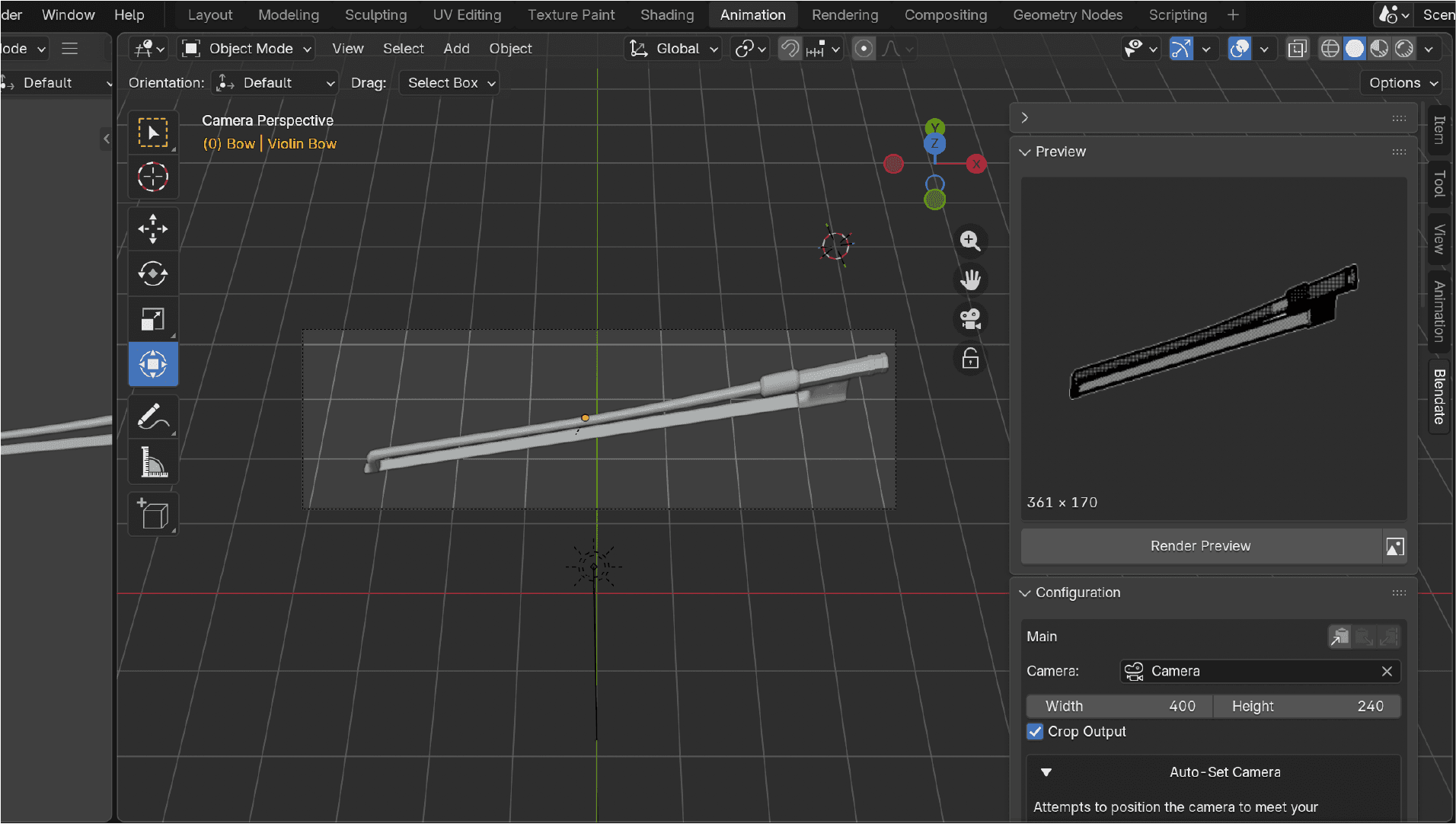Click the pan view hand icon

pyautogui.click(x=970, y=279)
